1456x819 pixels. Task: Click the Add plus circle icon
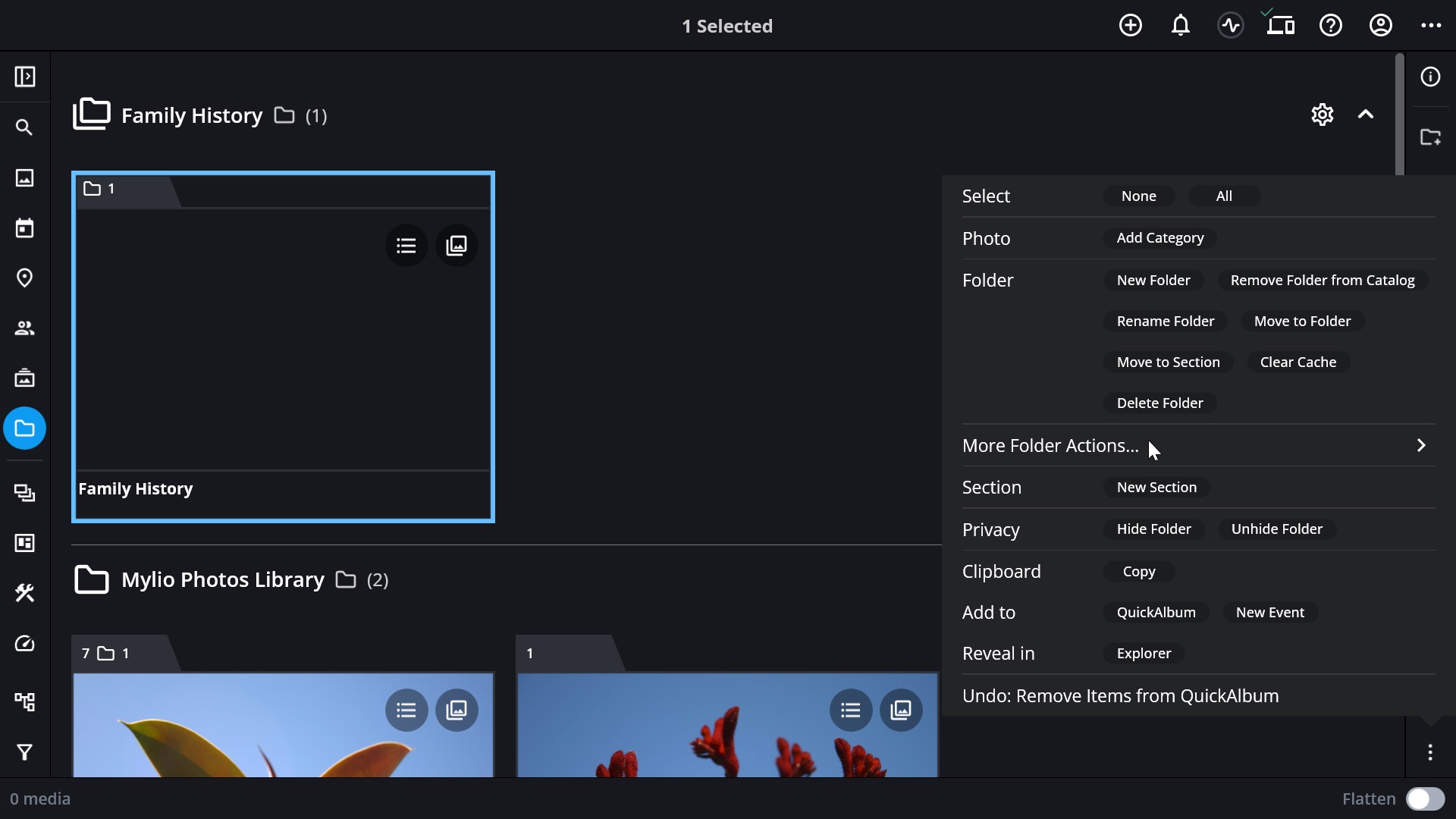[1131, 26]
